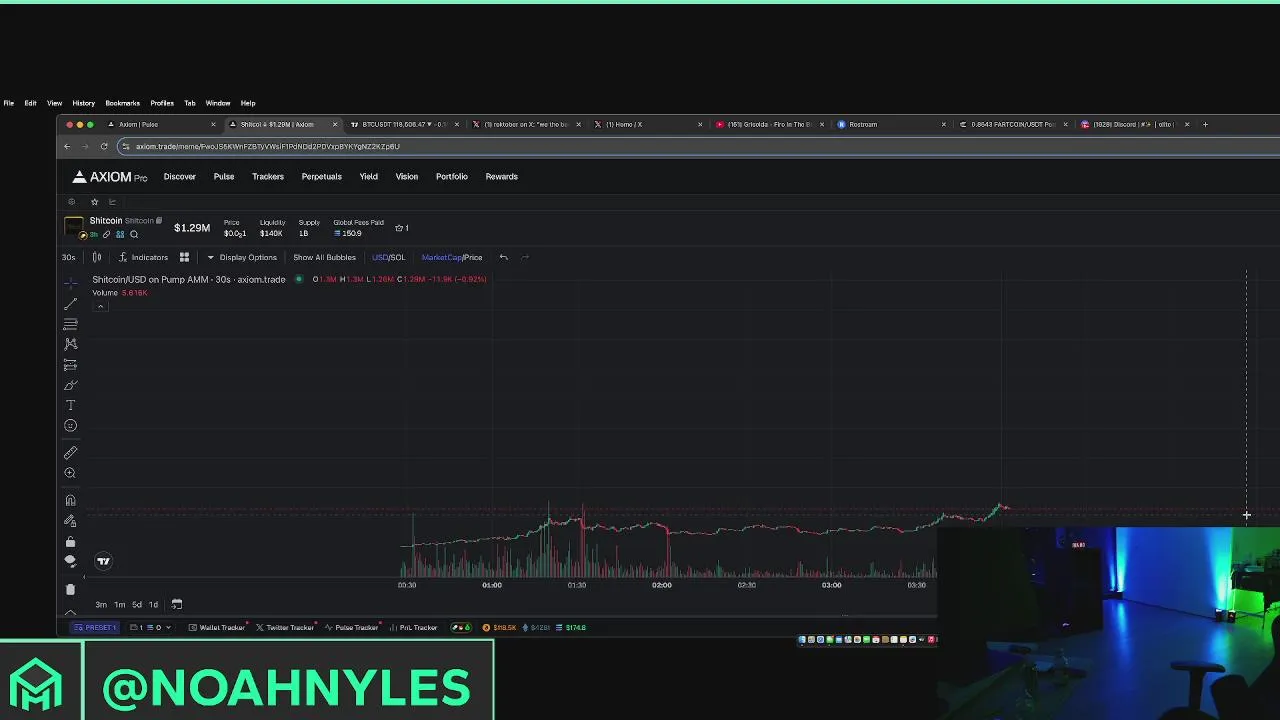Open the Rewards page
The image size is (1280, 720).
pyautogui.click(x=502, y=176)
